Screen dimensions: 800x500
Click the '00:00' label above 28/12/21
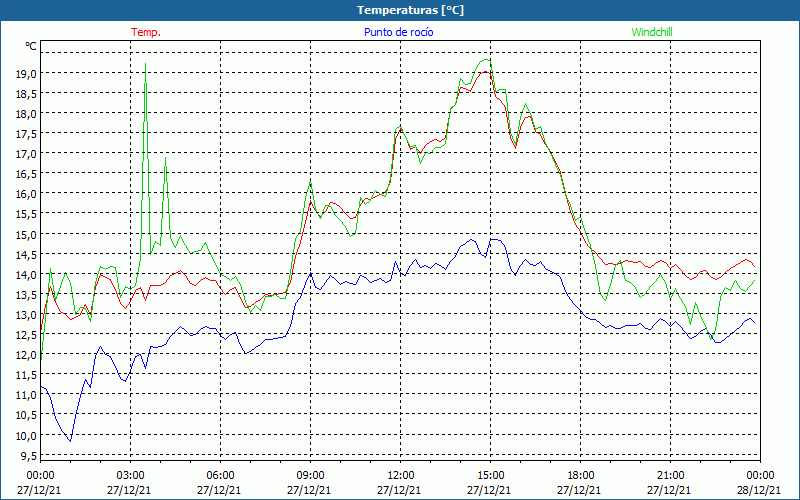[760, 476]
